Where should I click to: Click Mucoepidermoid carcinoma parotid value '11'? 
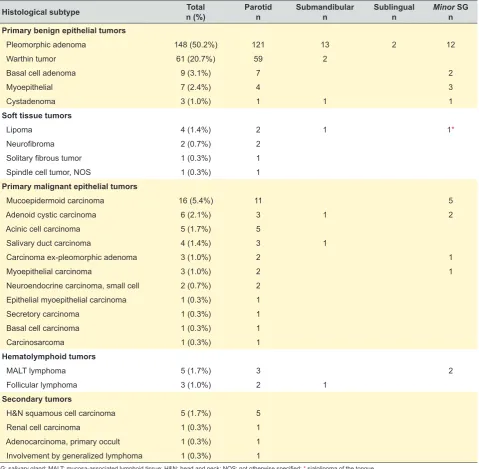(258, 201)
